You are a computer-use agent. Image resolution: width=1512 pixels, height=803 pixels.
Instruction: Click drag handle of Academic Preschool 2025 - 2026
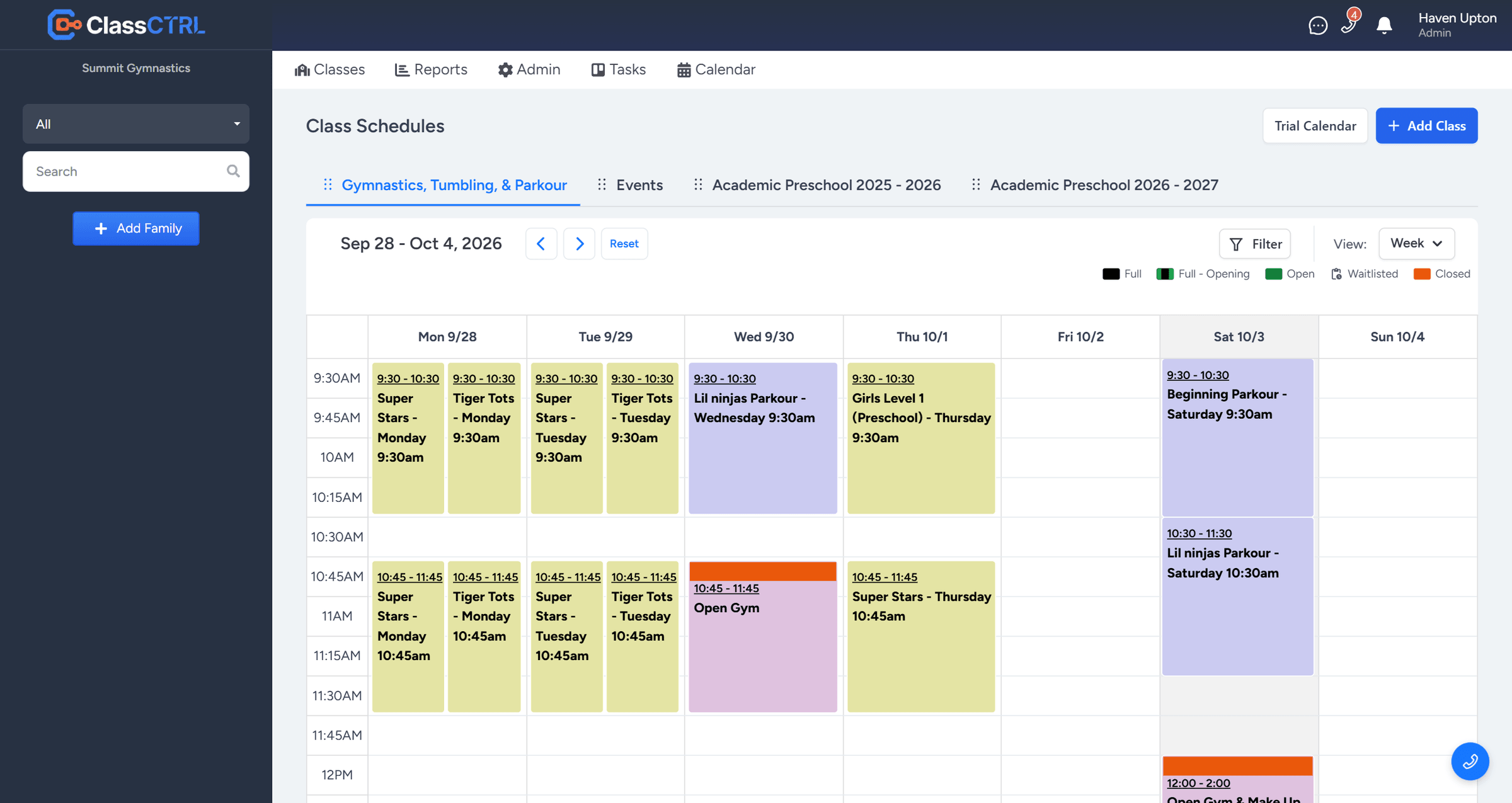[x=698, y=185]
